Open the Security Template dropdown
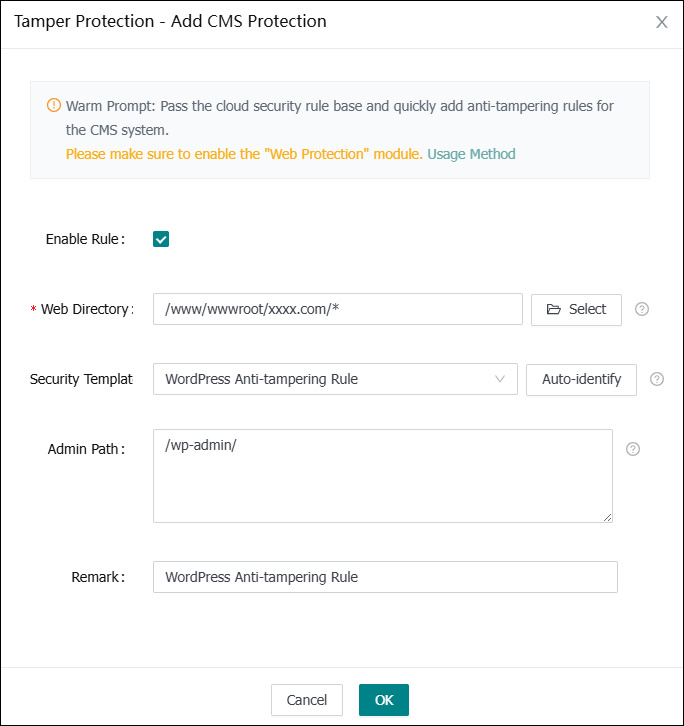Screen dimensions: 684x726 coord(334,379)
